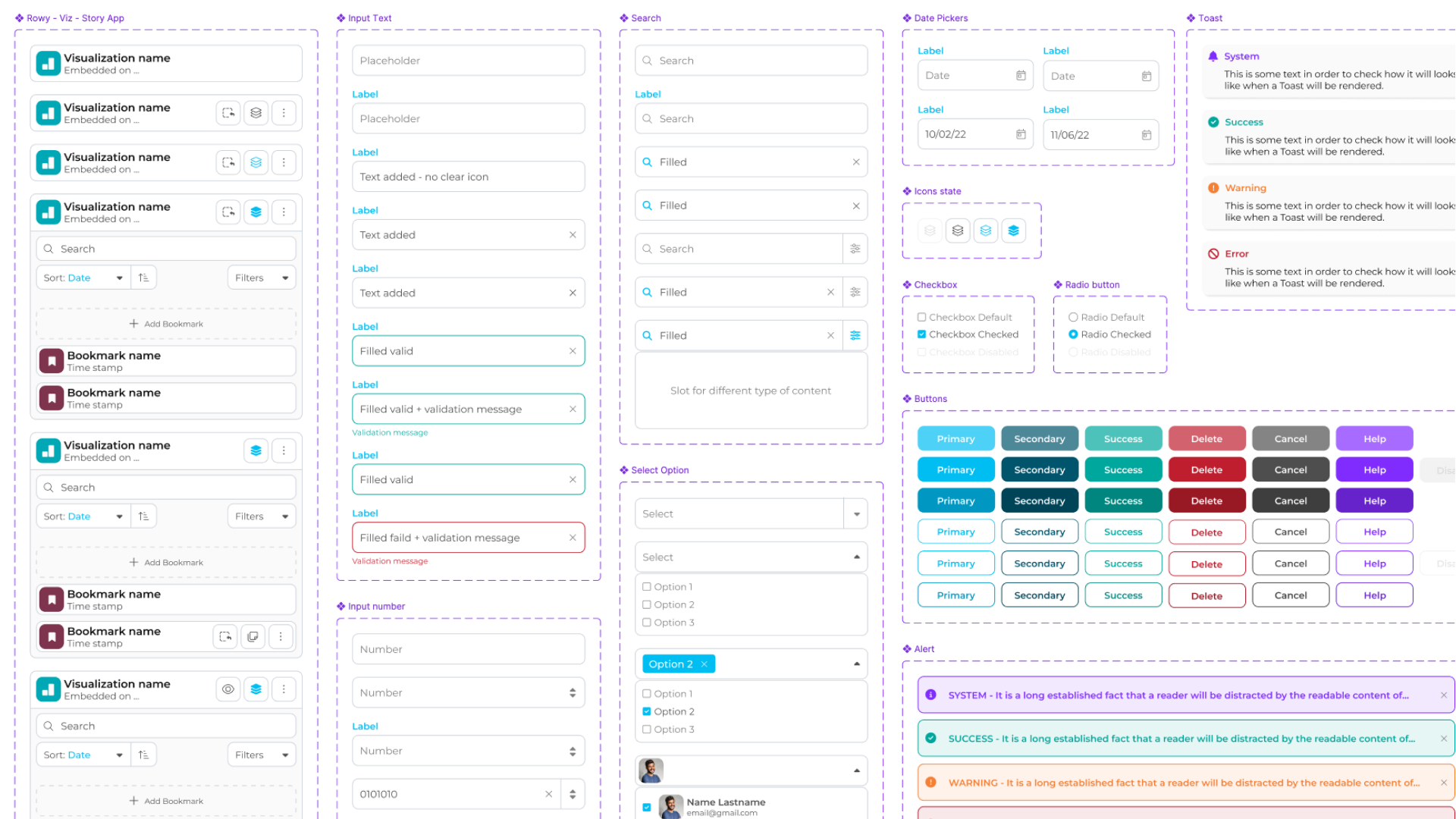Click inside the Placeholder text input
The width and height of the screenshot is (1456, 819).
[x=468, y=60]
